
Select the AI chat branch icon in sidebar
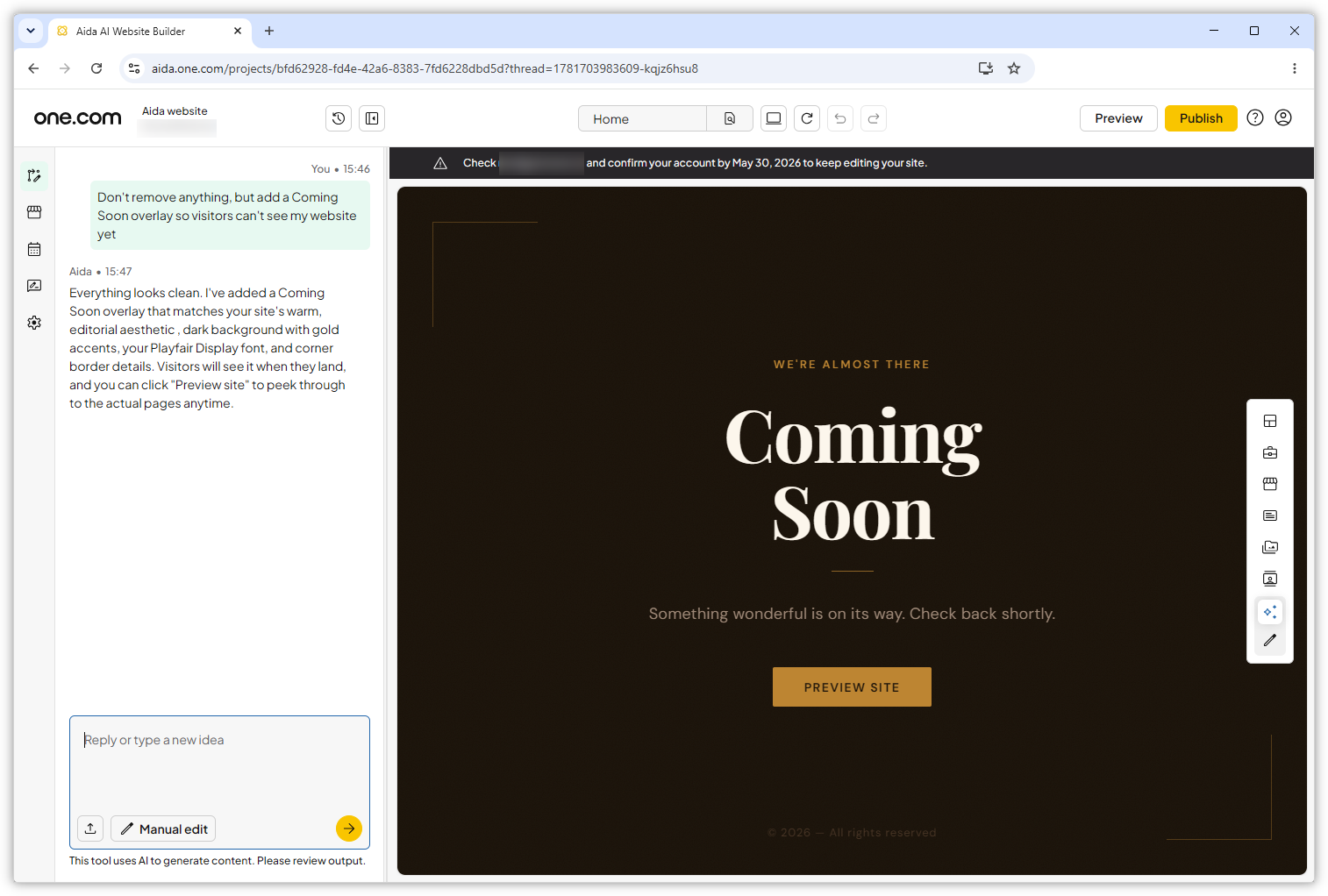[34, 175]
